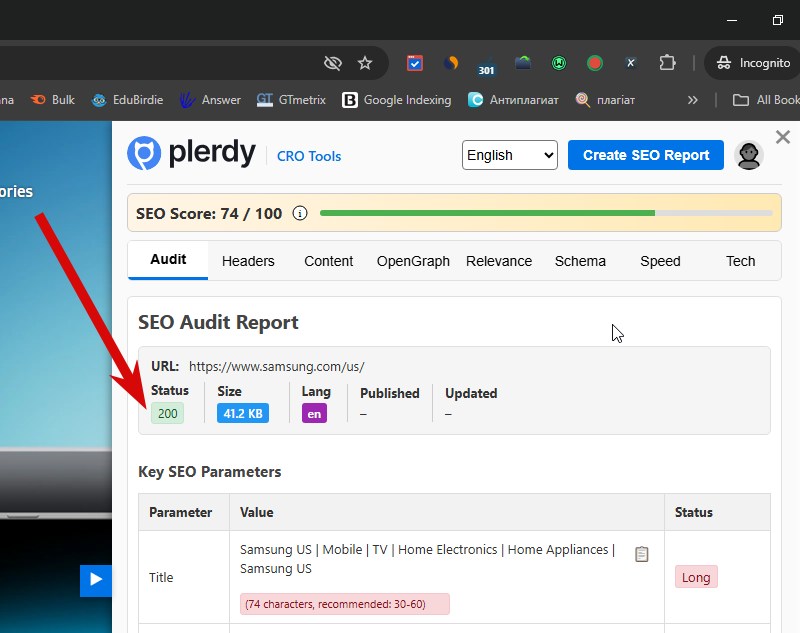The height and width of the screenshot is (633, 800).
Task: Open the 301 redirect extension
Action: pyautogui.click(x=486, y=65)
